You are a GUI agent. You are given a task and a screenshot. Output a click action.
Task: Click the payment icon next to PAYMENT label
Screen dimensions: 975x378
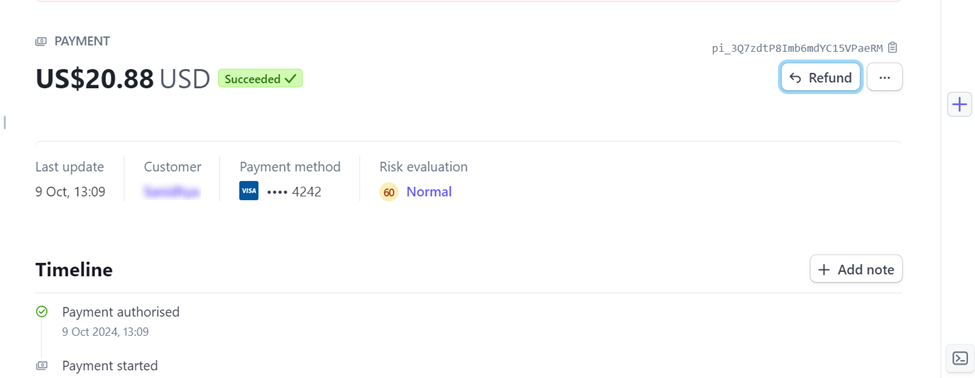(41, 42)
